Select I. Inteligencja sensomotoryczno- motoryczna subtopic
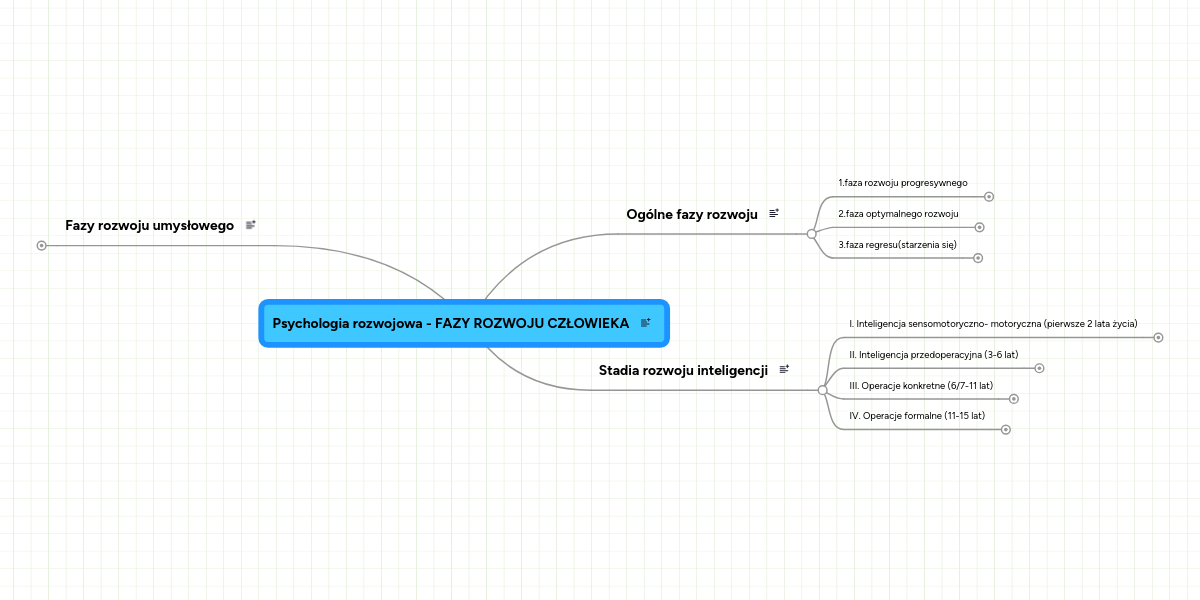Viewport: 1200px width, 600px height. [x=993, y=324]
